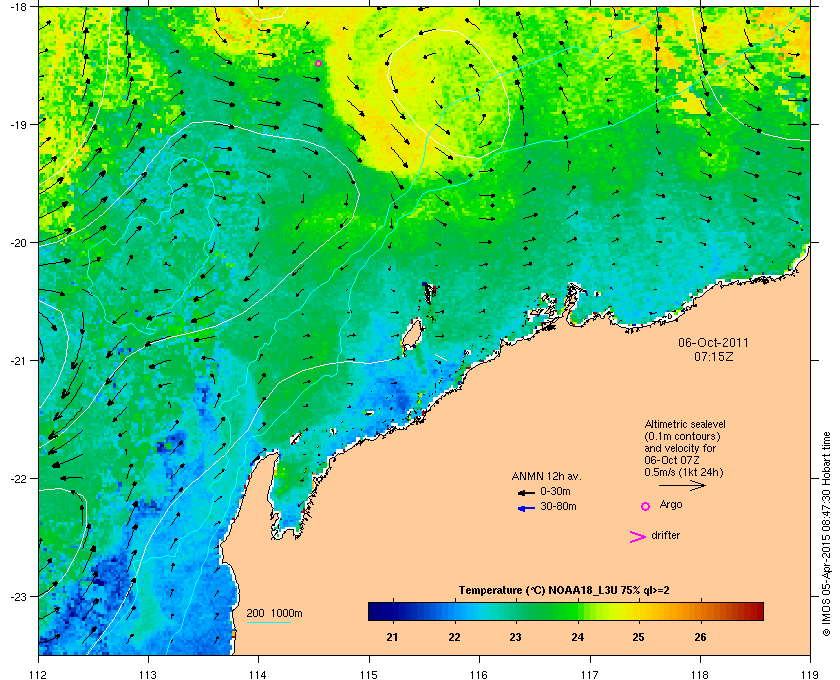Click the '(0.1m contours)' legend text

682,436
